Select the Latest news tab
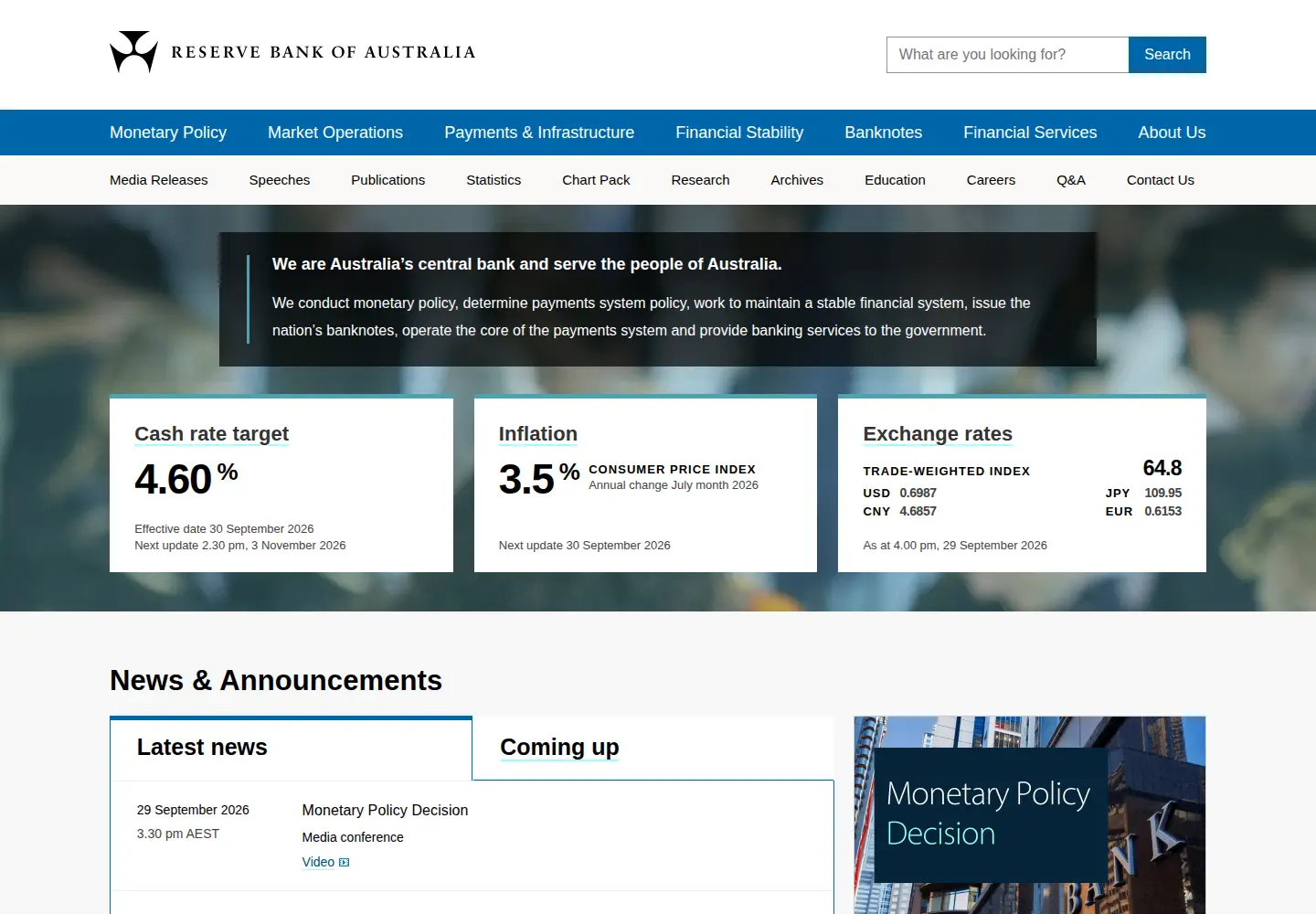The width and height of the screenshot is (1316, 914). (x=292, y=748)
